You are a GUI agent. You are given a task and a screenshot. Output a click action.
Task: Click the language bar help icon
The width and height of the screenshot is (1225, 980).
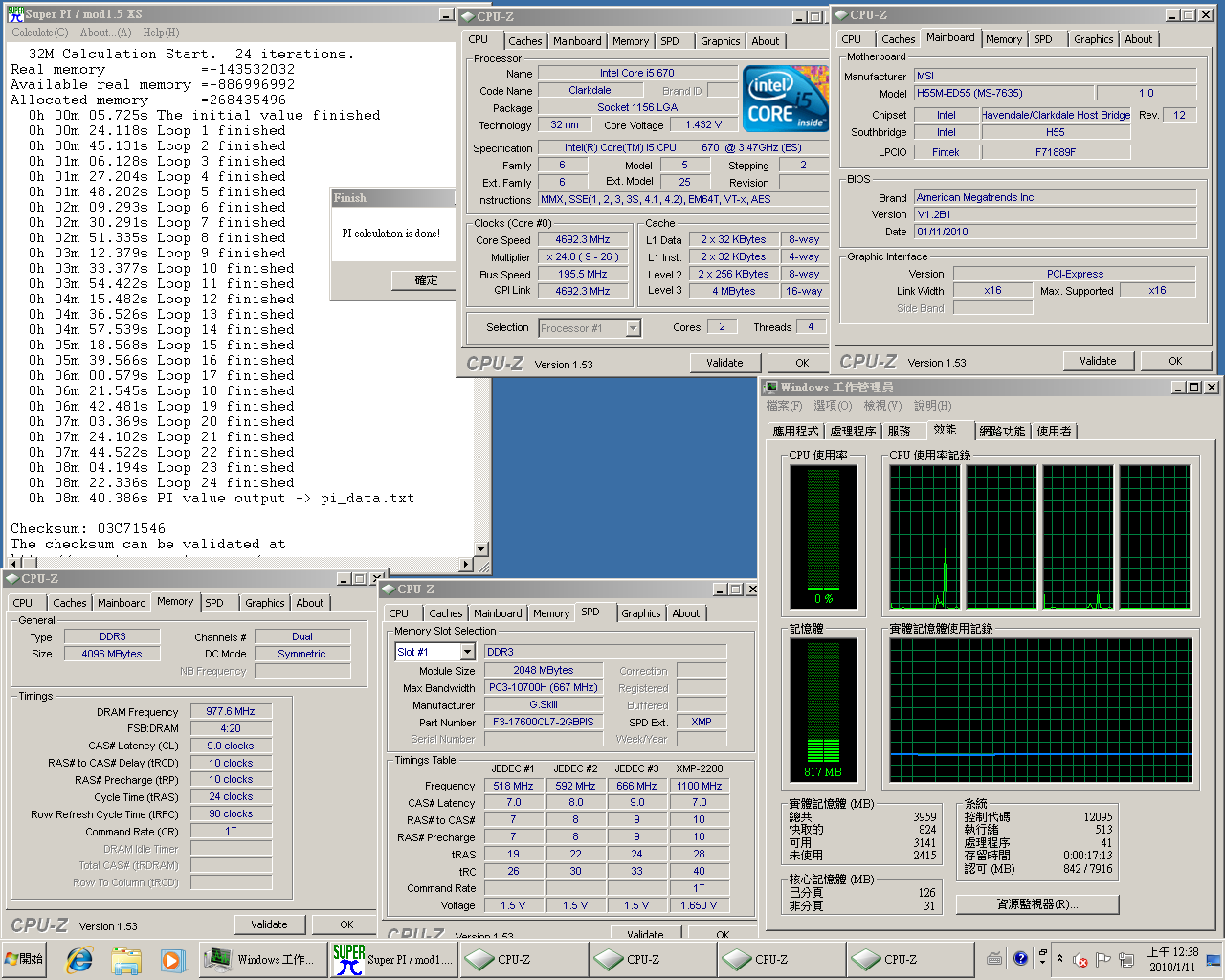click(x=1020, y=958)
